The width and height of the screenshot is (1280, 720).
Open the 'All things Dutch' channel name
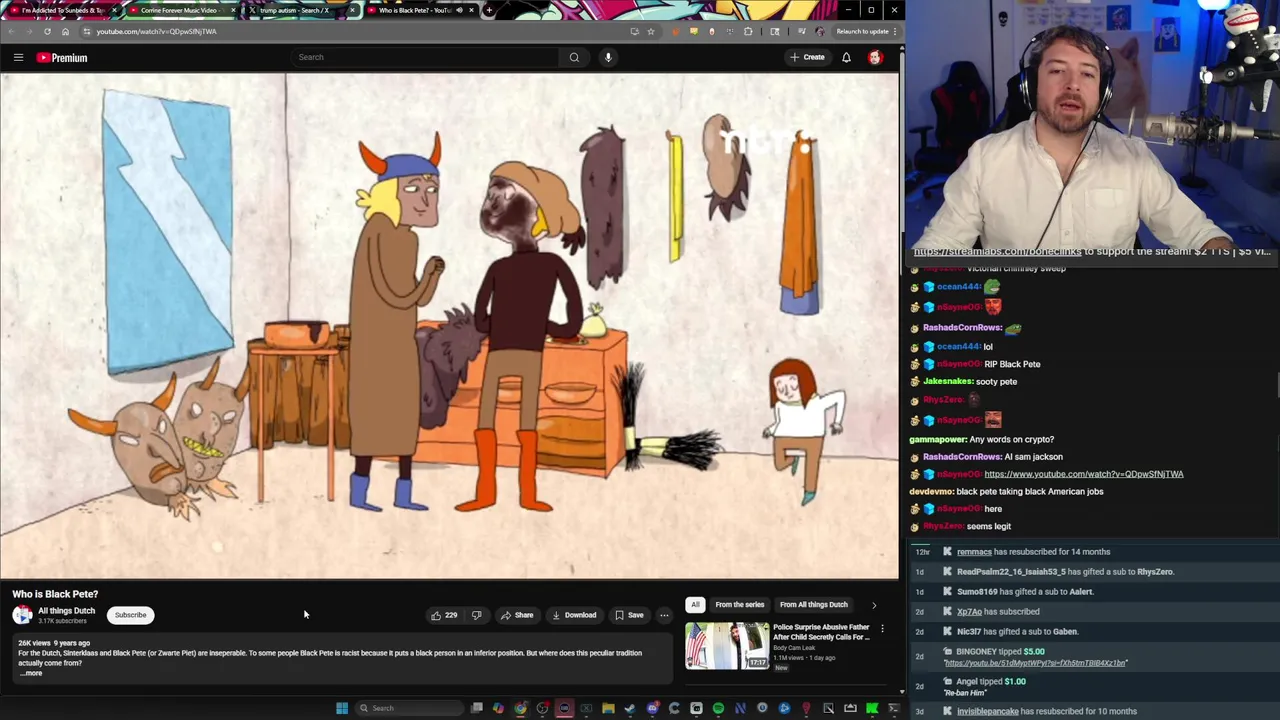point(66,611)
